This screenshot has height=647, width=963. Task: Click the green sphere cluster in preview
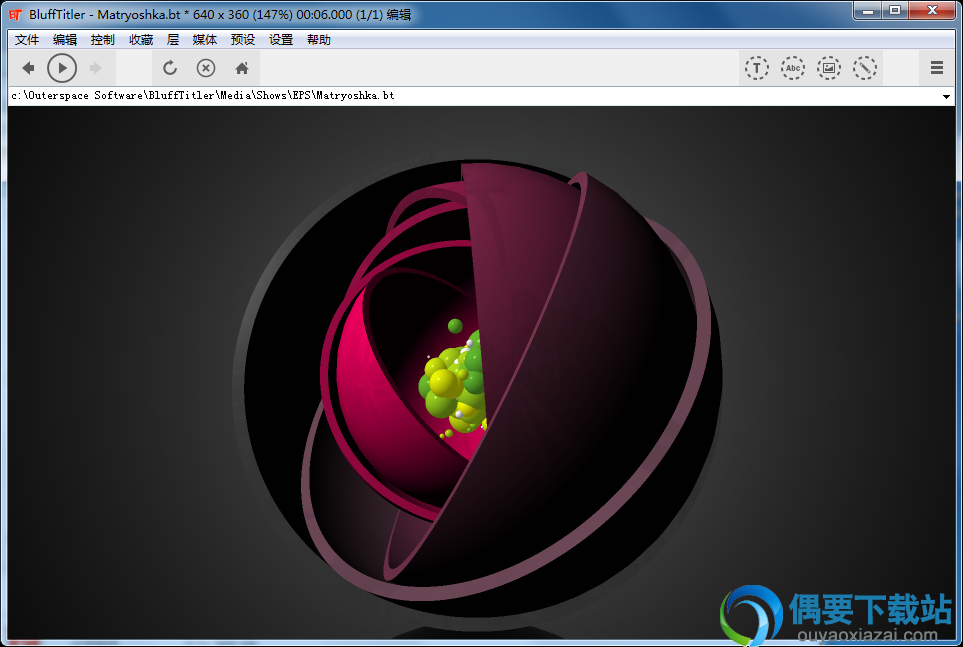click(453, 386)
